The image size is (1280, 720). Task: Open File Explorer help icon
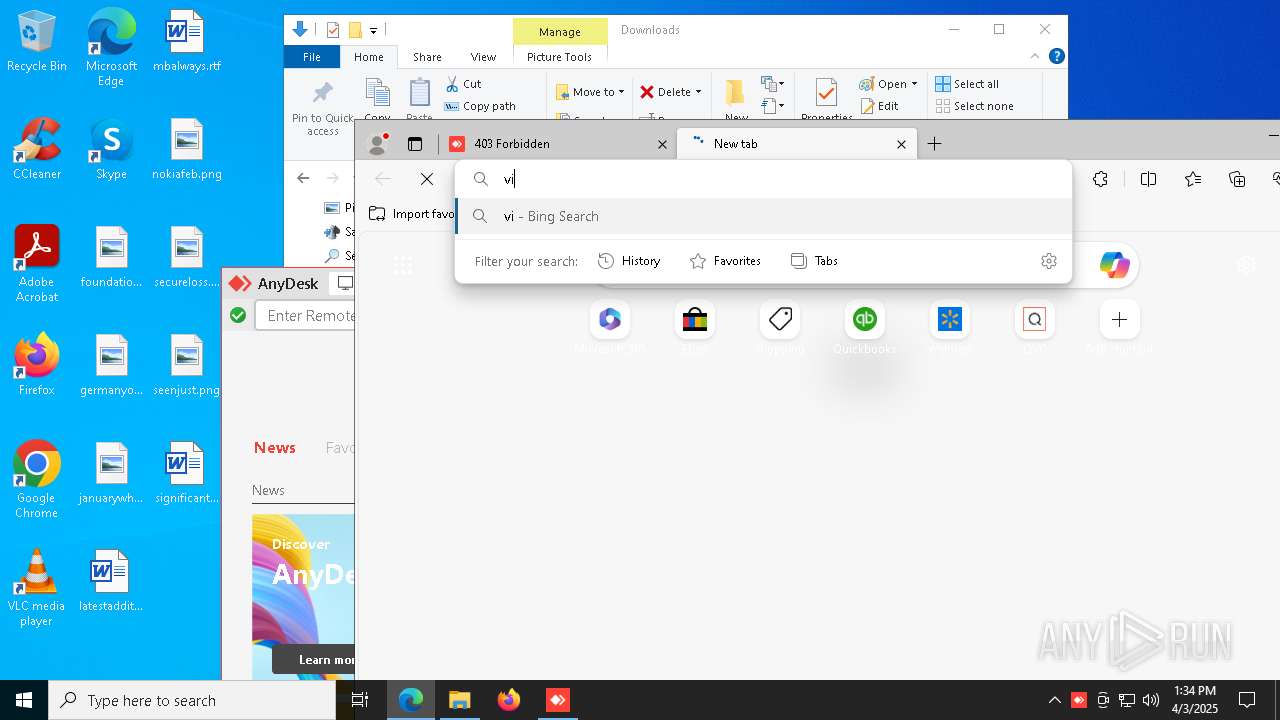pos(1056,56)
